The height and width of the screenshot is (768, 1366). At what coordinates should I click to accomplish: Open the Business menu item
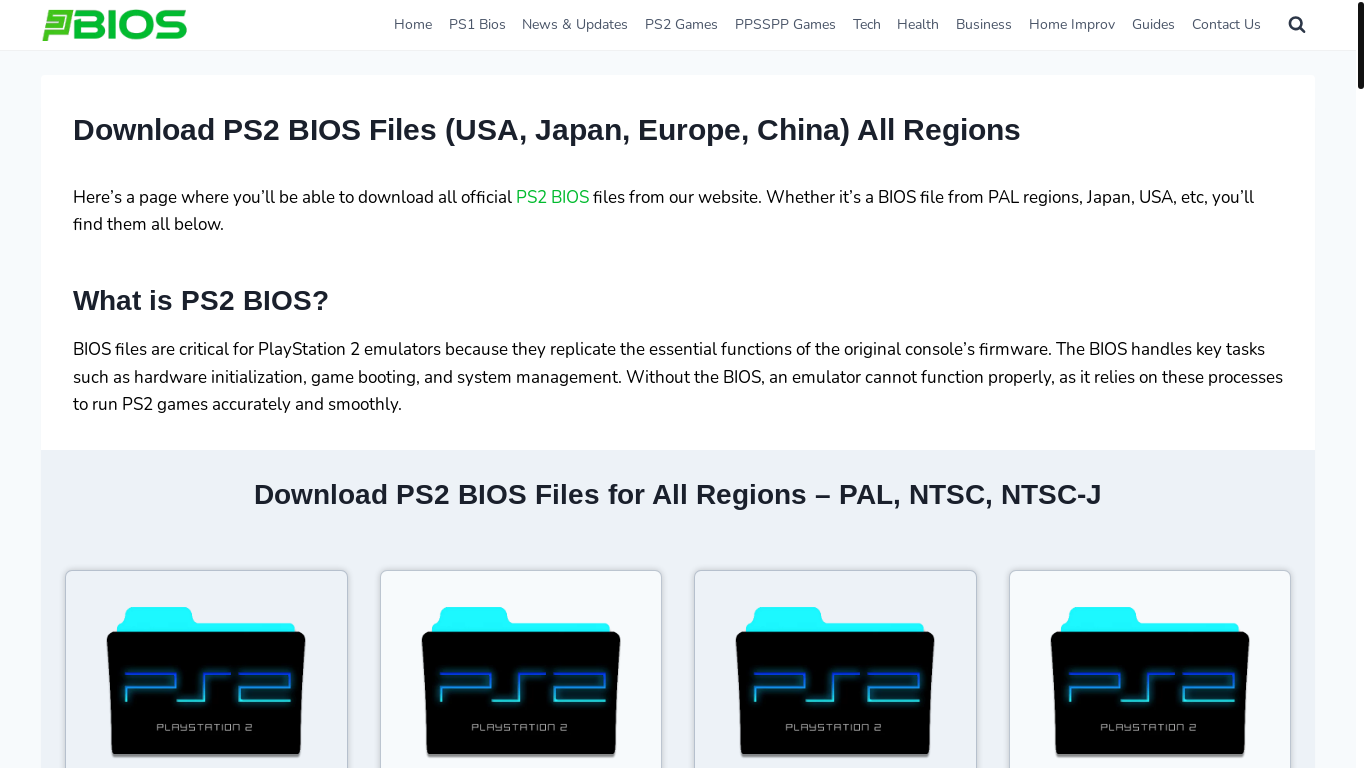pos(984,25)
